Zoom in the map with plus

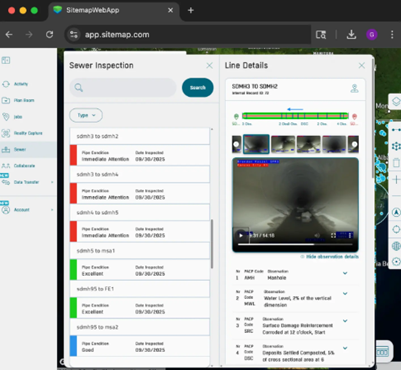(x=396, y=180)
